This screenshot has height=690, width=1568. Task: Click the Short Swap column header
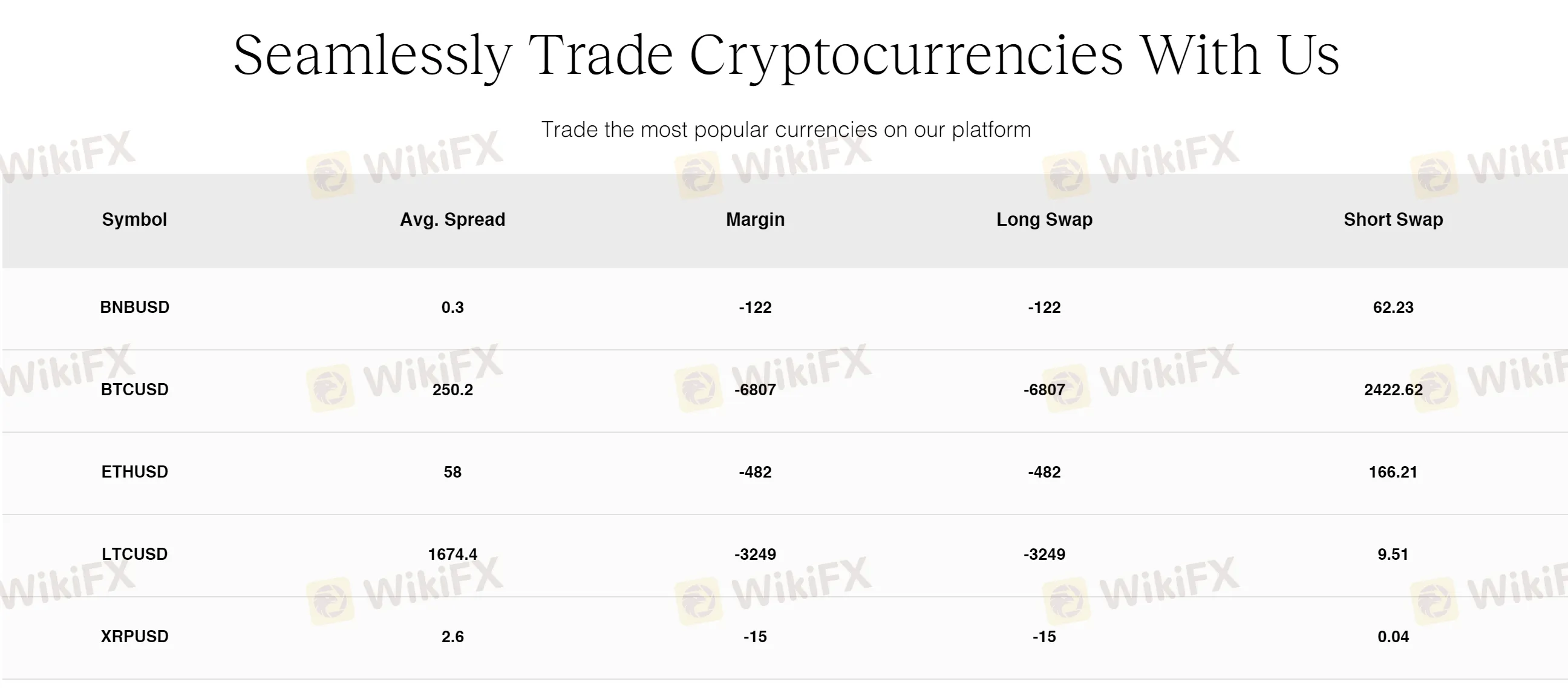pos(1393,219)
